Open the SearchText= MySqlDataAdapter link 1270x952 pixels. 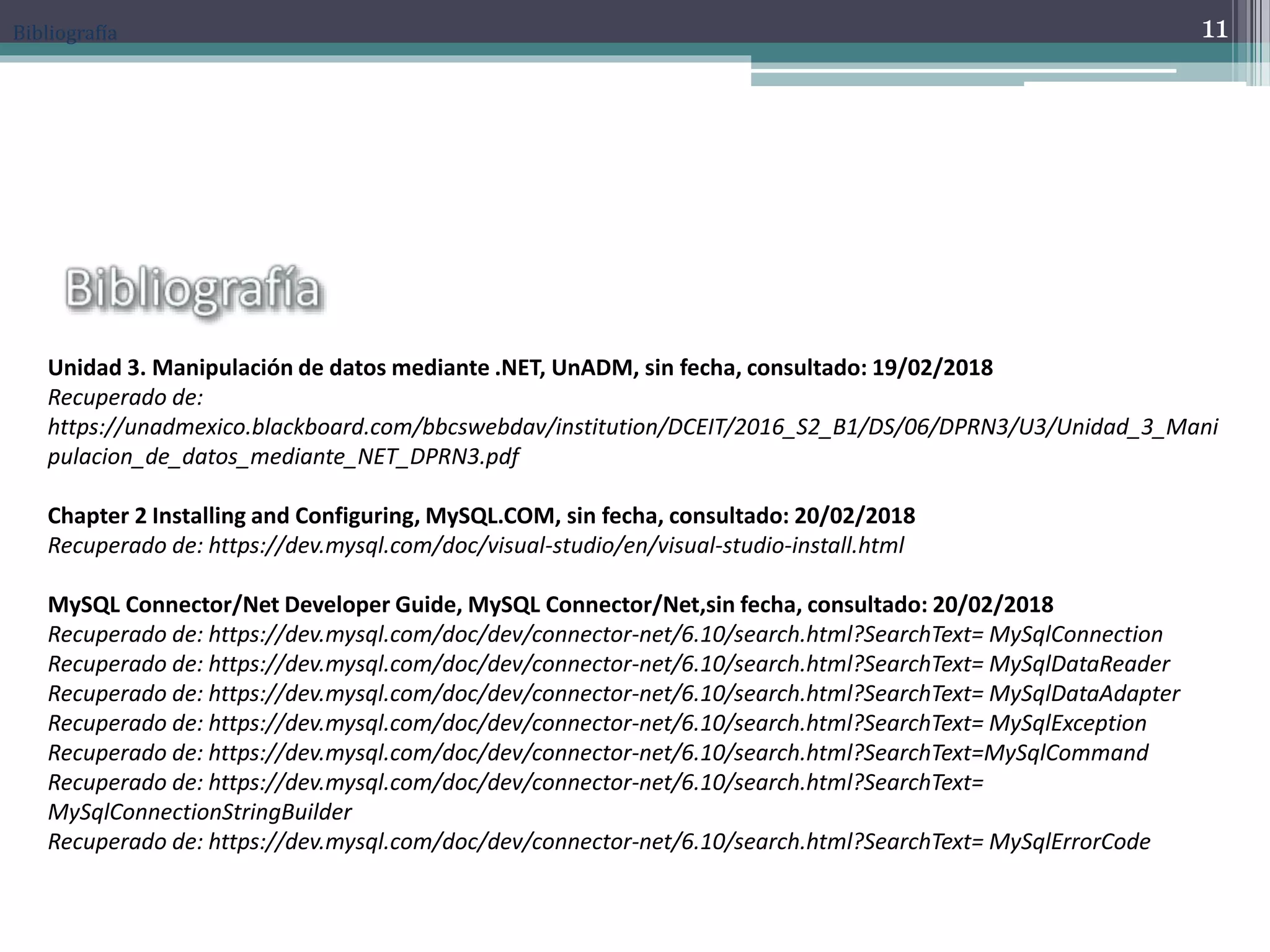[694, 694]
